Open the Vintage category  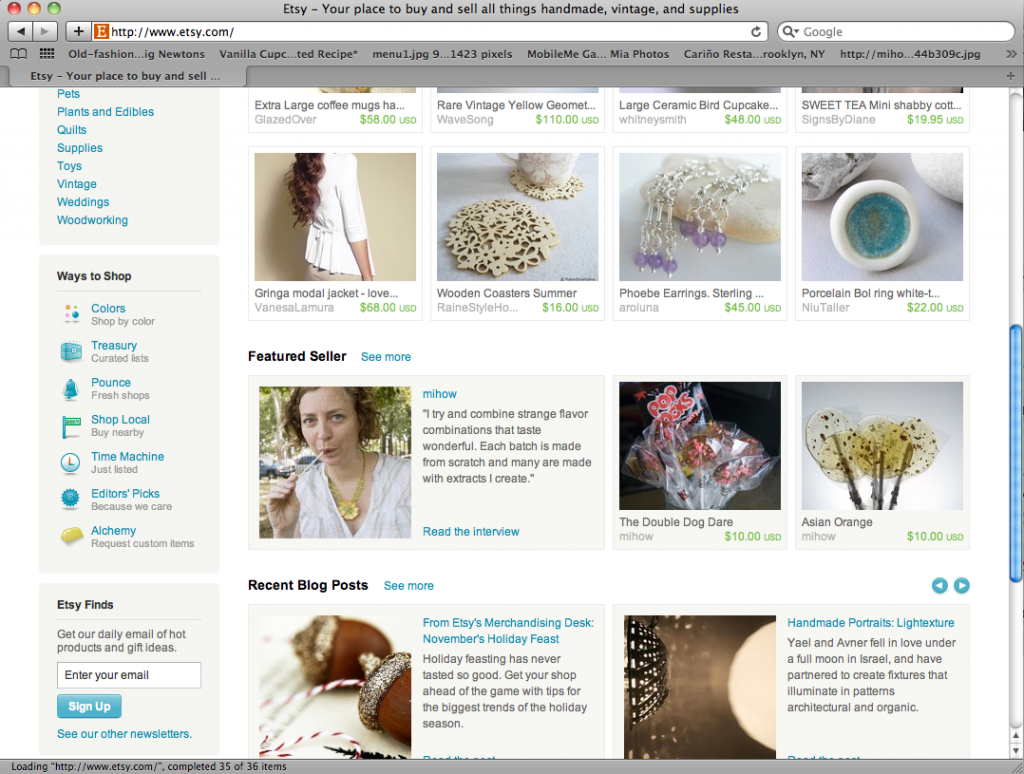[76, 184]
